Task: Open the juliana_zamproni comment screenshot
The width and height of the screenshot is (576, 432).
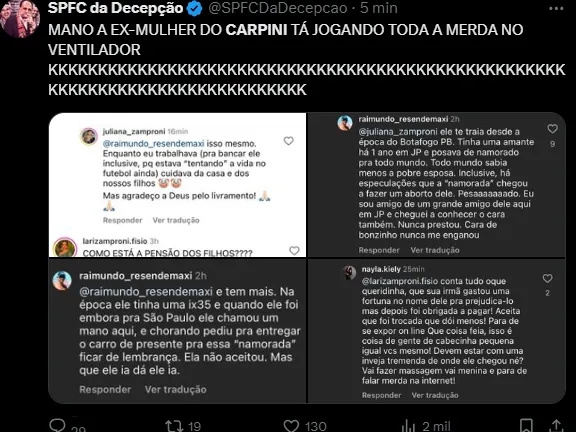Action: coord(177,185)
